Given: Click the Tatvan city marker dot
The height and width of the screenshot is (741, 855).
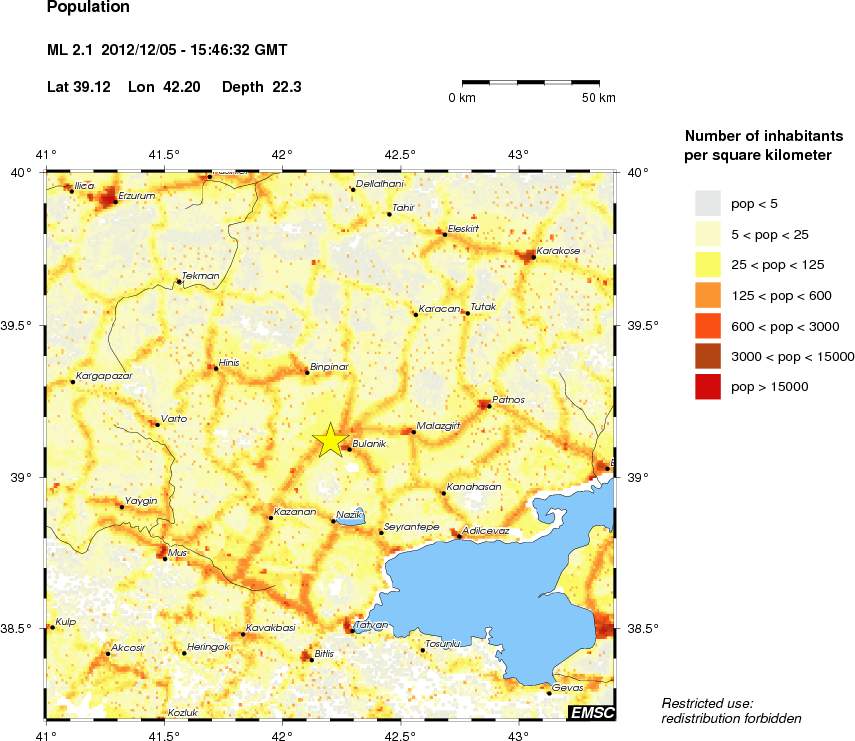Looking at the screenshot, I should point(352,630).
